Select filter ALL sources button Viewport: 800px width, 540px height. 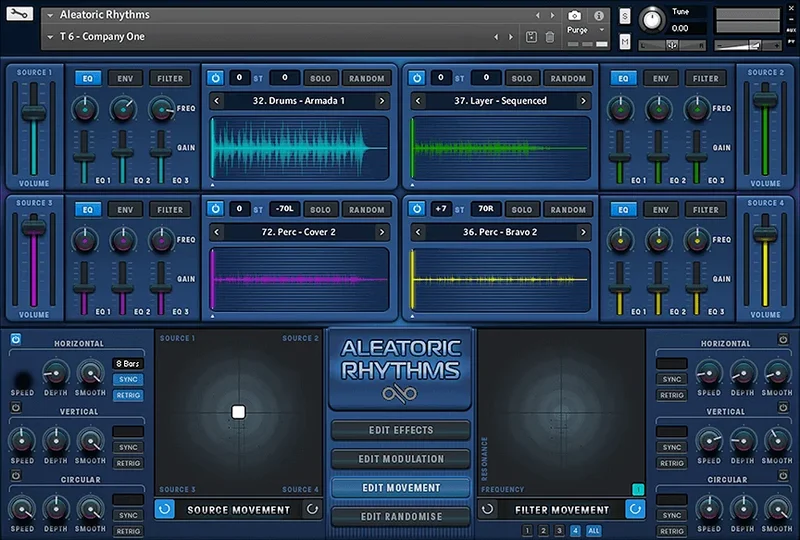(593, 531)
